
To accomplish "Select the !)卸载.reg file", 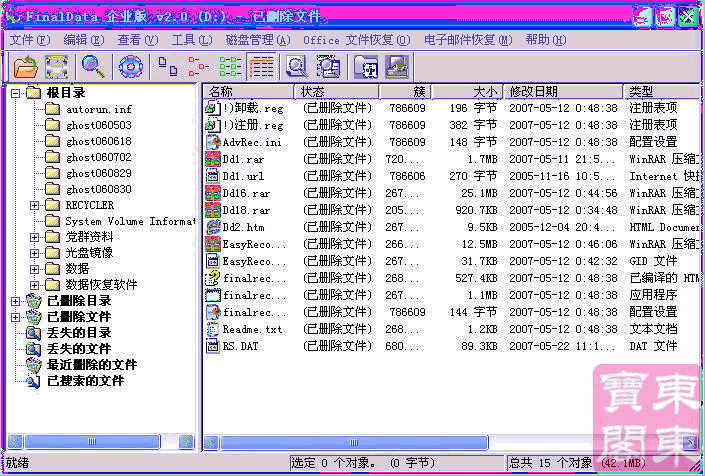I will pos(253,108).
